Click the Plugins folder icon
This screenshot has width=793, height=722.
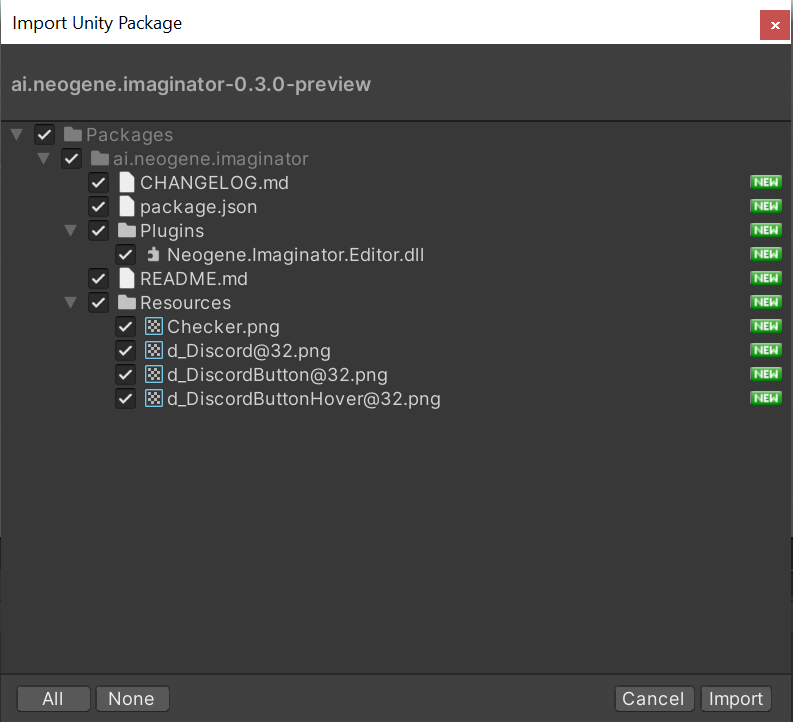[x=126, y=231]
